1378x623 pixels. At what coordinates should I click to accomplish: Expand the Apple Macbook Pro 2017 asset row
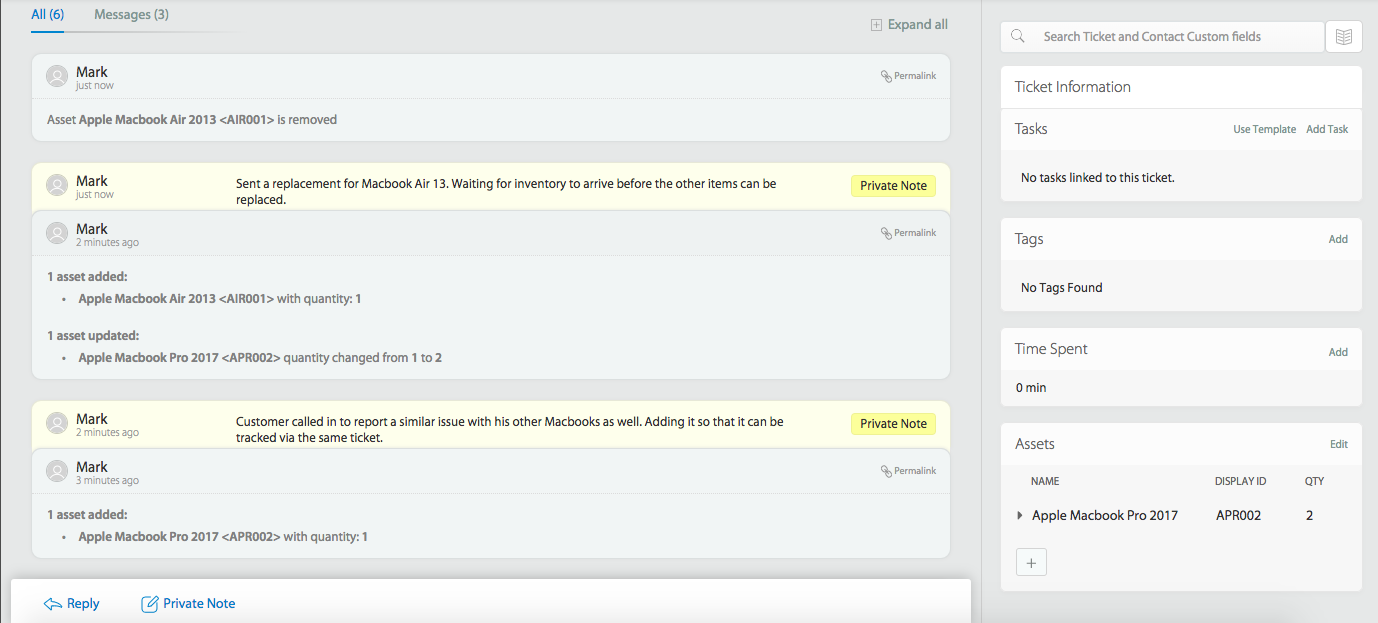[x=1020, y=516]
